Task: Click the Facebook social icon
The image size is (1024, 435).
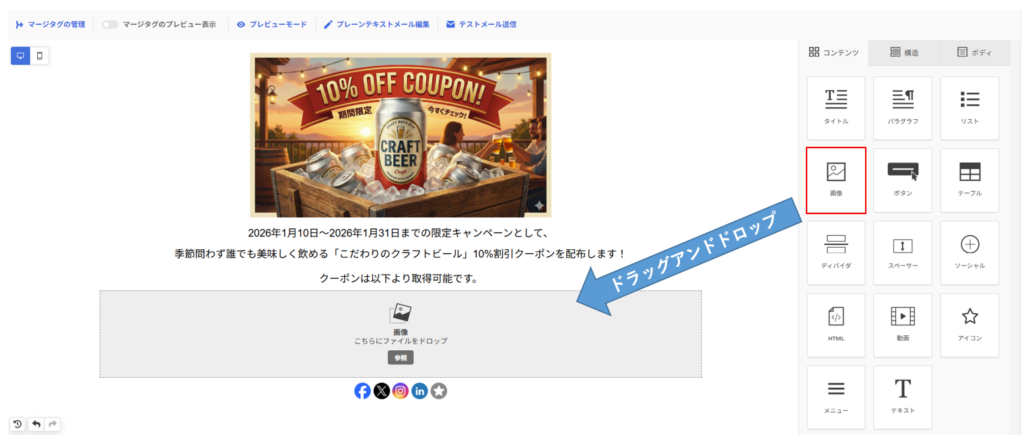Action: pos(362,391)
